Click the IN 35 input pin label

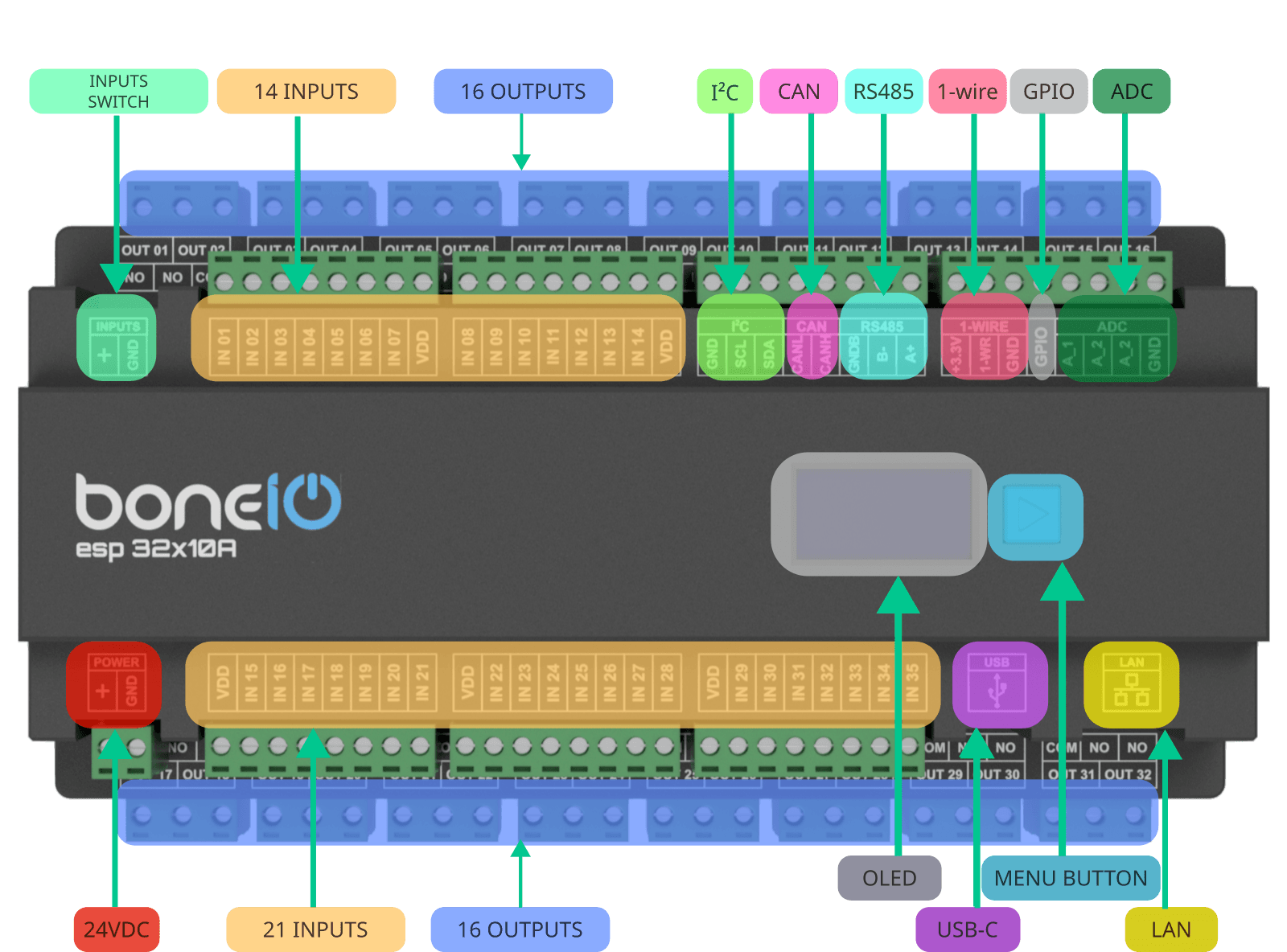click(x=912, y=682)
